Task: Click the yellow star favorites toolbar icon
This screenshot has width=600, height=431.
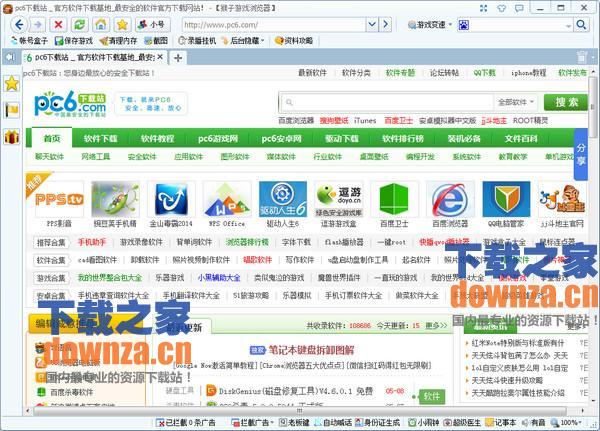Action: 122,25
